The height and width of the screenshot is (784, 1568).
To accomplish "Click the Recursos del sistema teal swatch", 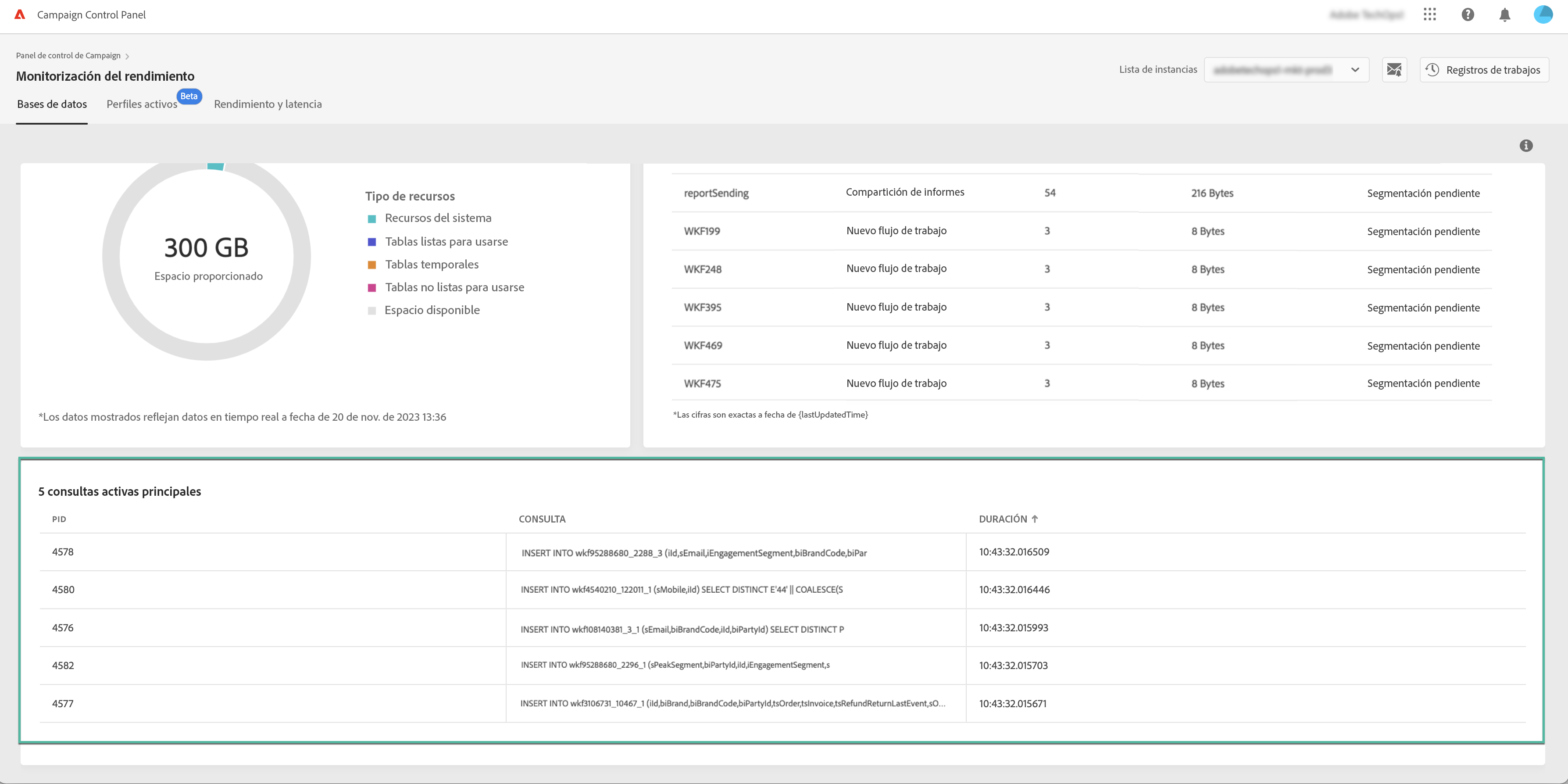I will (372, 218).
